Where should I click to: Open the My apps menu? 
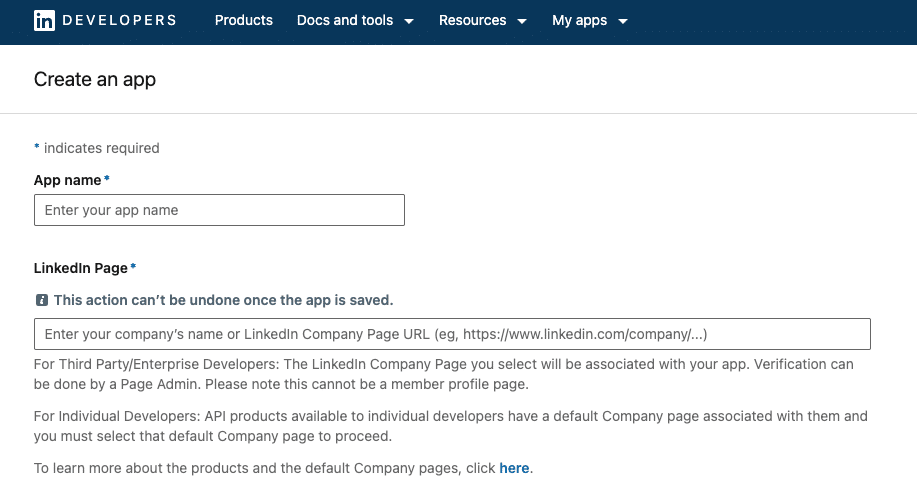click(x=590, y=20)
